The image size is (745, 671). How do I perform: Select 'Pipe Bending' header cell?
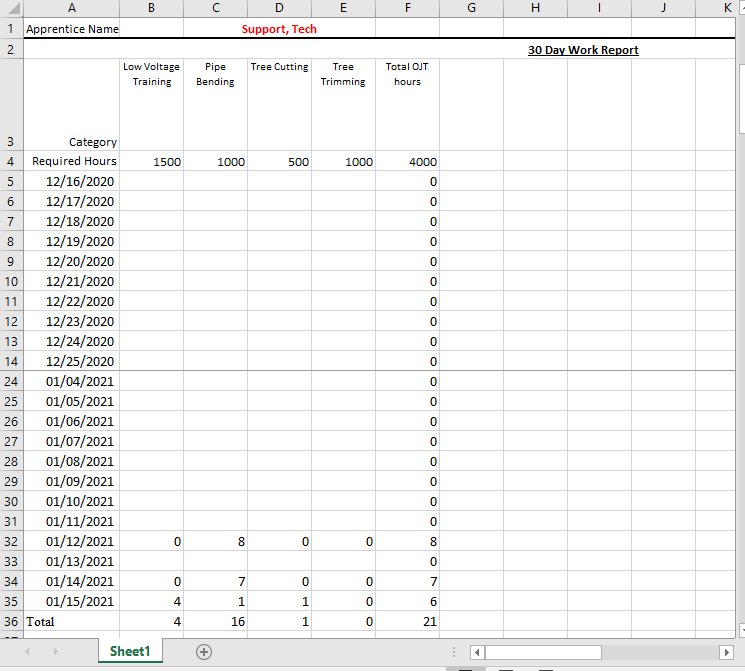click(x=216, y=105)
